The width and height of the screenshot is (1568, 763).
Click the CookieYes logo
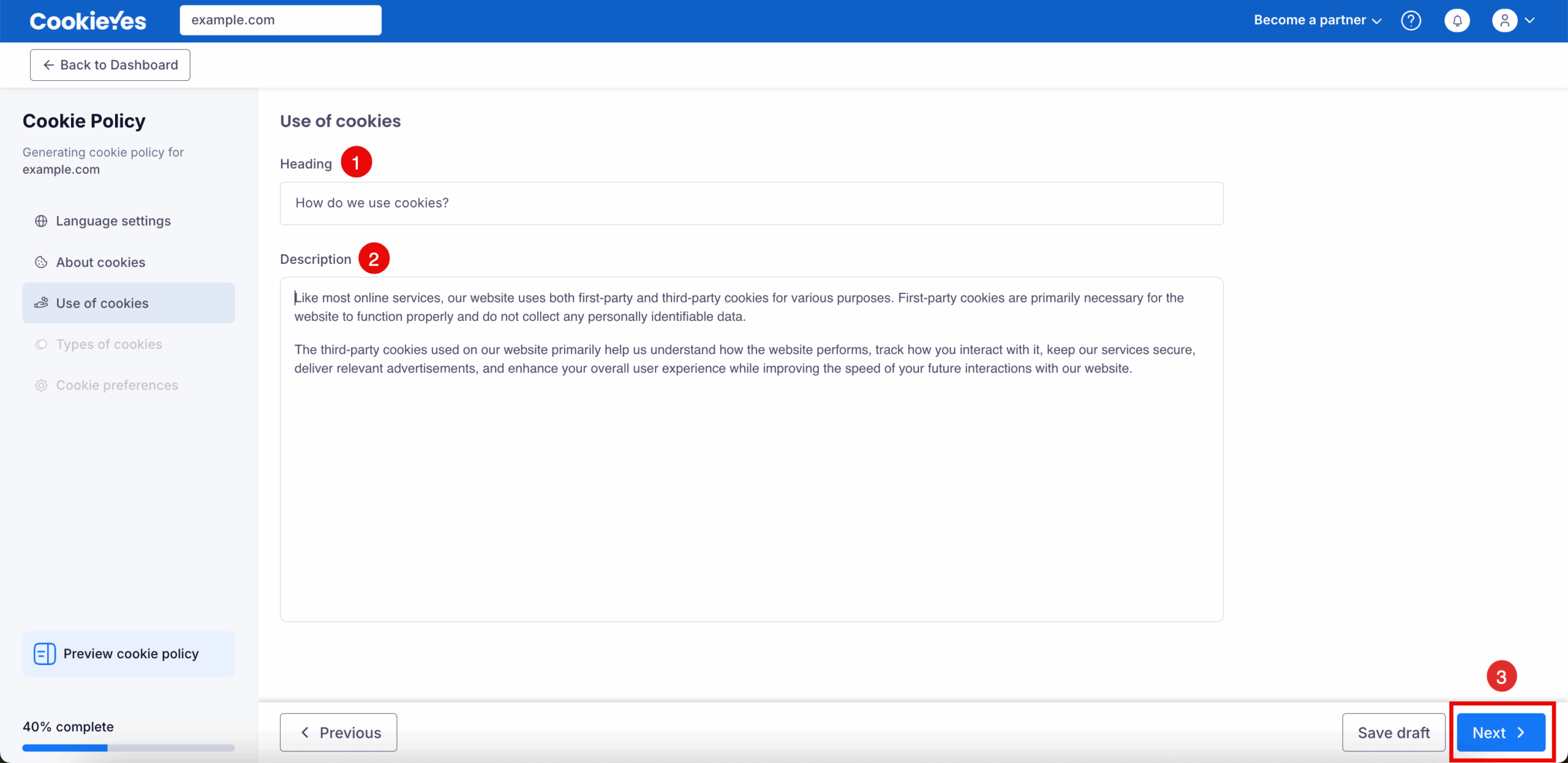click(88, 21)
